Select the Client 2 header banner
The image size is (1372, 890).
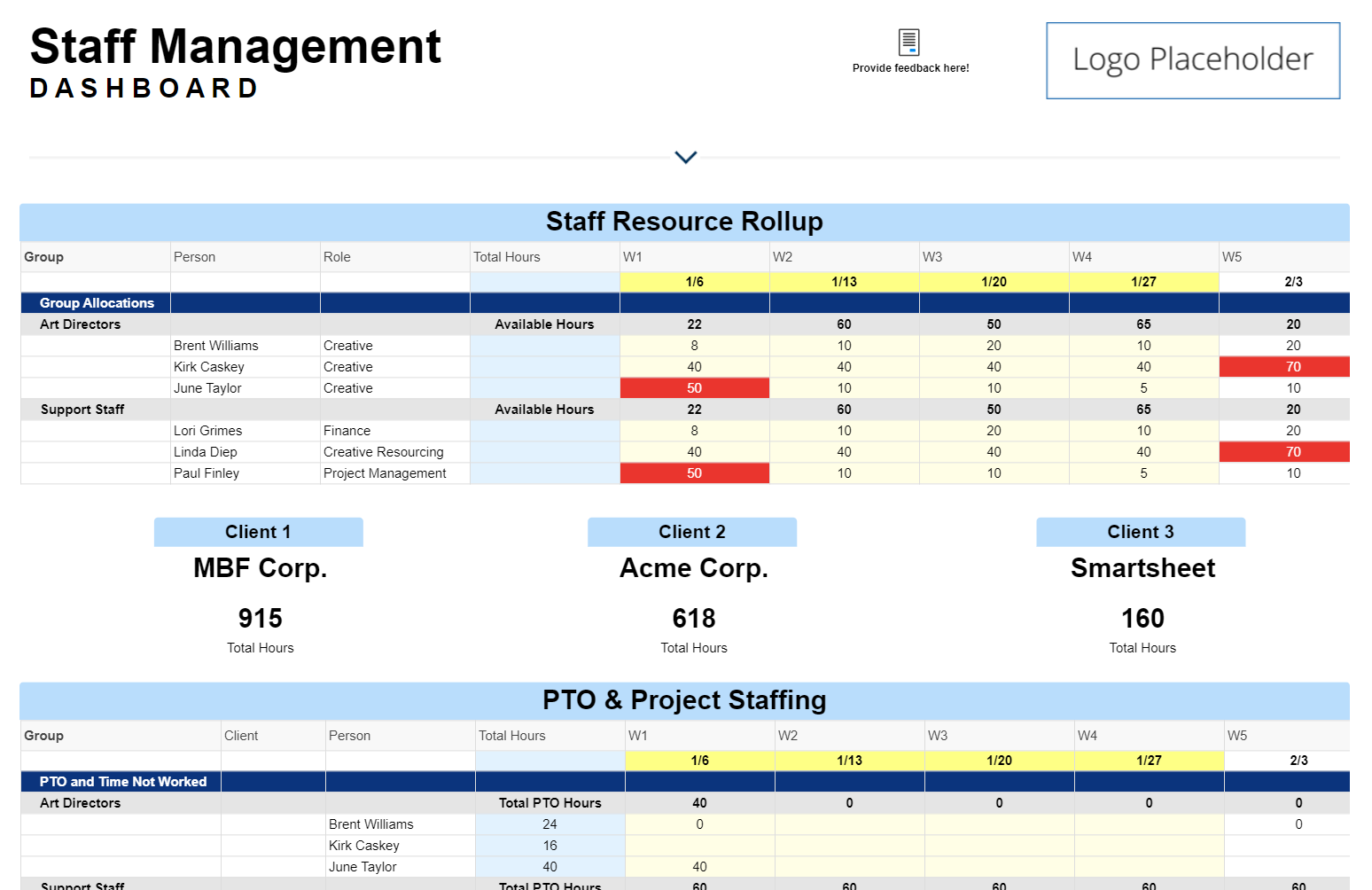pyautogui.click(x=691, y=531)
